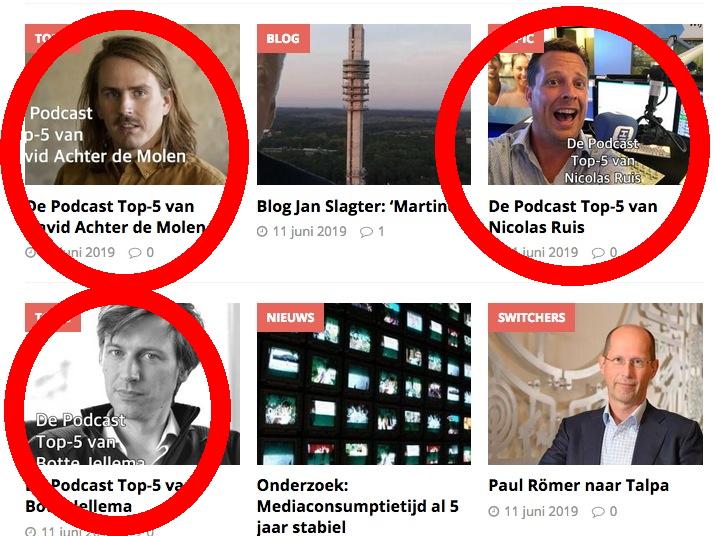Click clock icon beside Jan Slagter date
Screen dimensions: 715x536
point(262,232)
